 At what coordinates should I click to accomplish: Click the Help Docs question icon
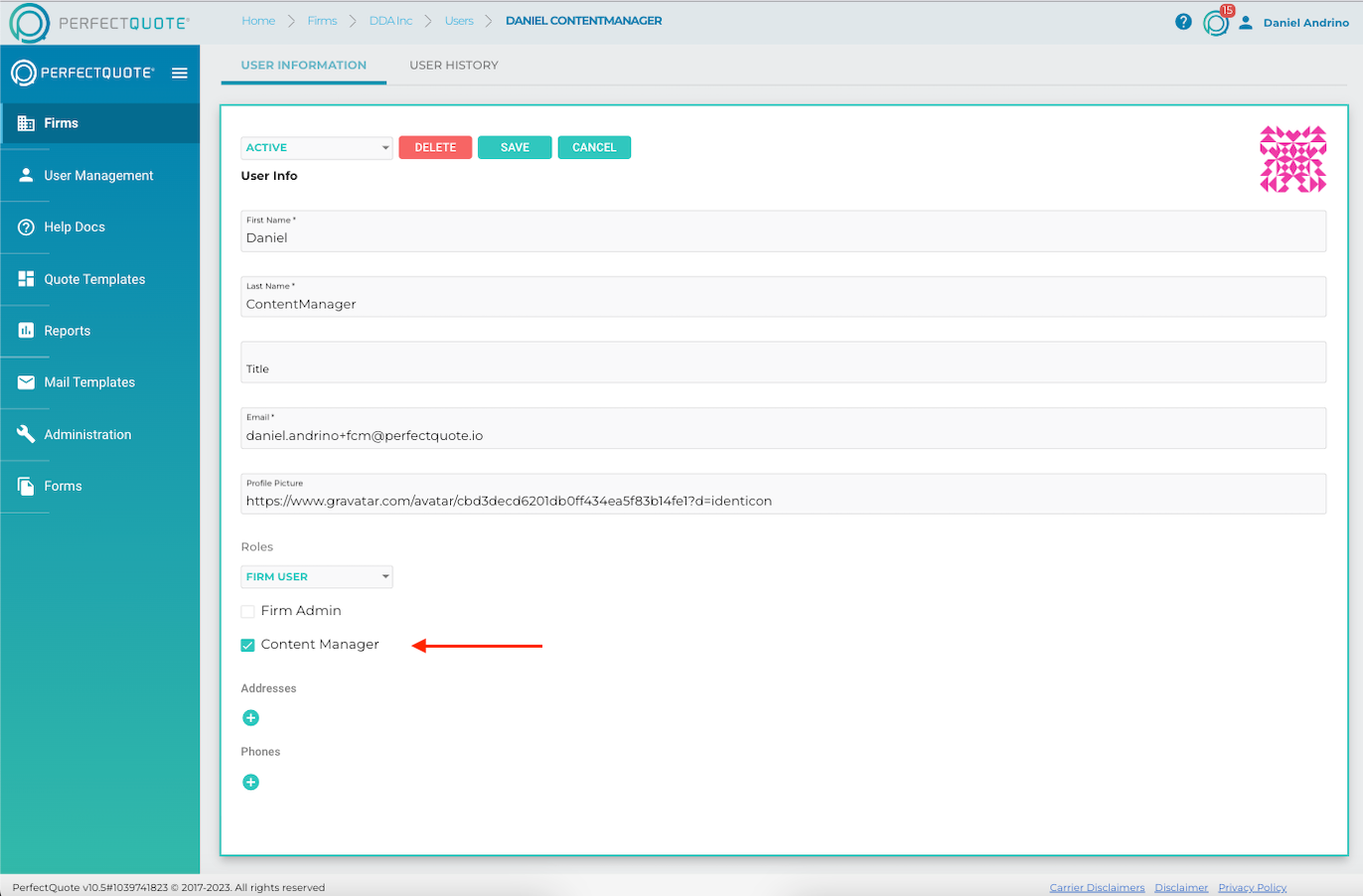click(x=26, y=227)
